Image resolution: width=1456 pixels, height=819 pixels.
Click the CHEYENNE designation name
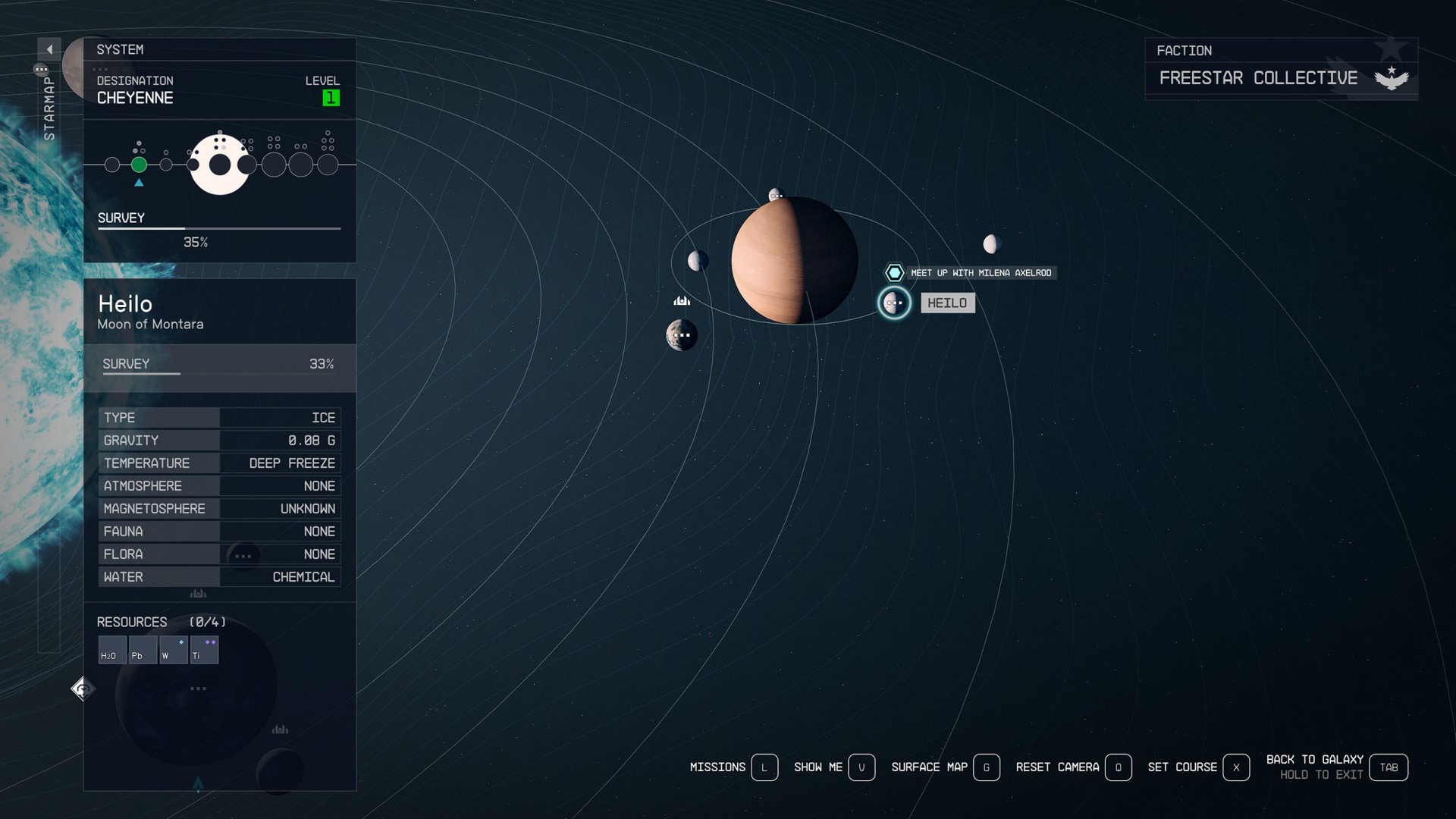coord(135,98)
